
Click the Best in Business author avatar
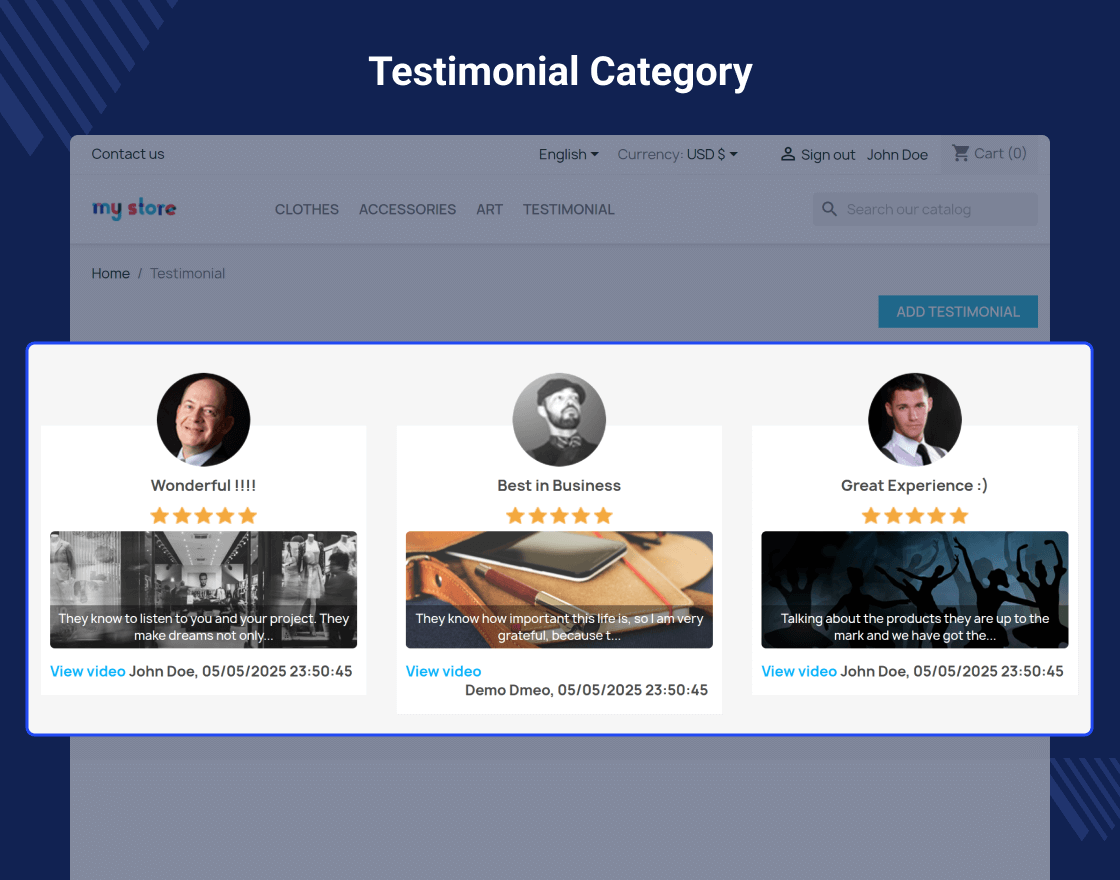click(x=559, y=419)
